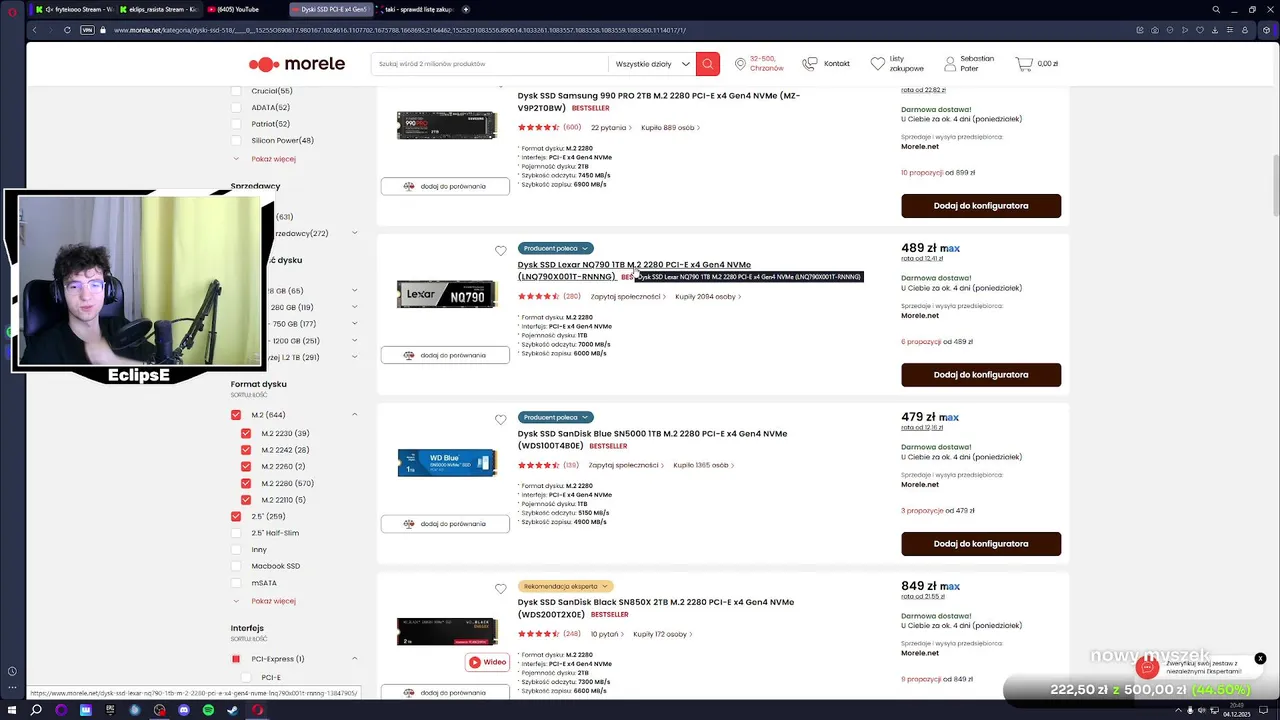Add Lexar NQ790 to wishlist heart
The width and height of the screenshot is (1280, 720).
tap(501, 251)
